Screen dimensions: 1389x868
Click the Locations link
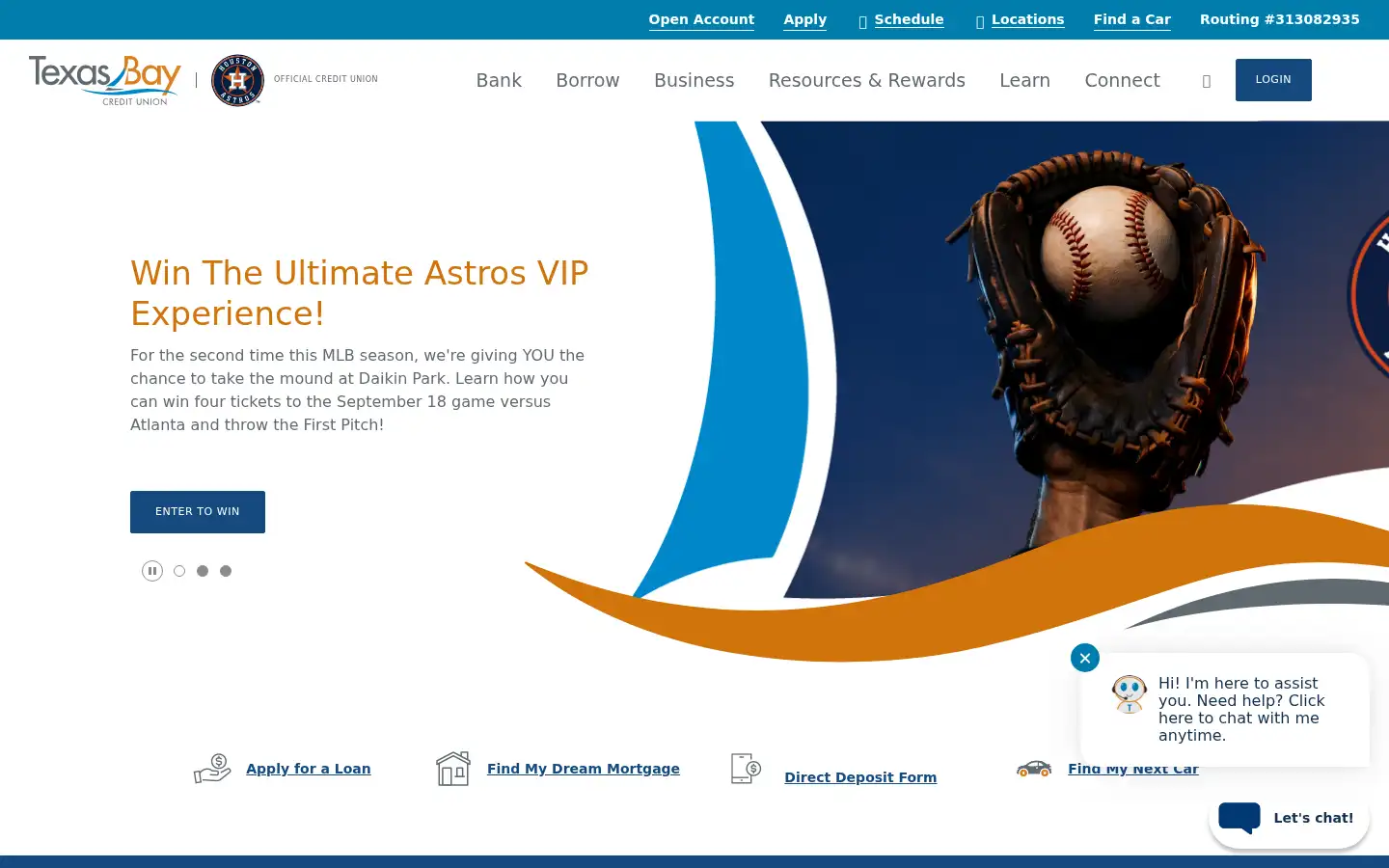pos(1027,19)
